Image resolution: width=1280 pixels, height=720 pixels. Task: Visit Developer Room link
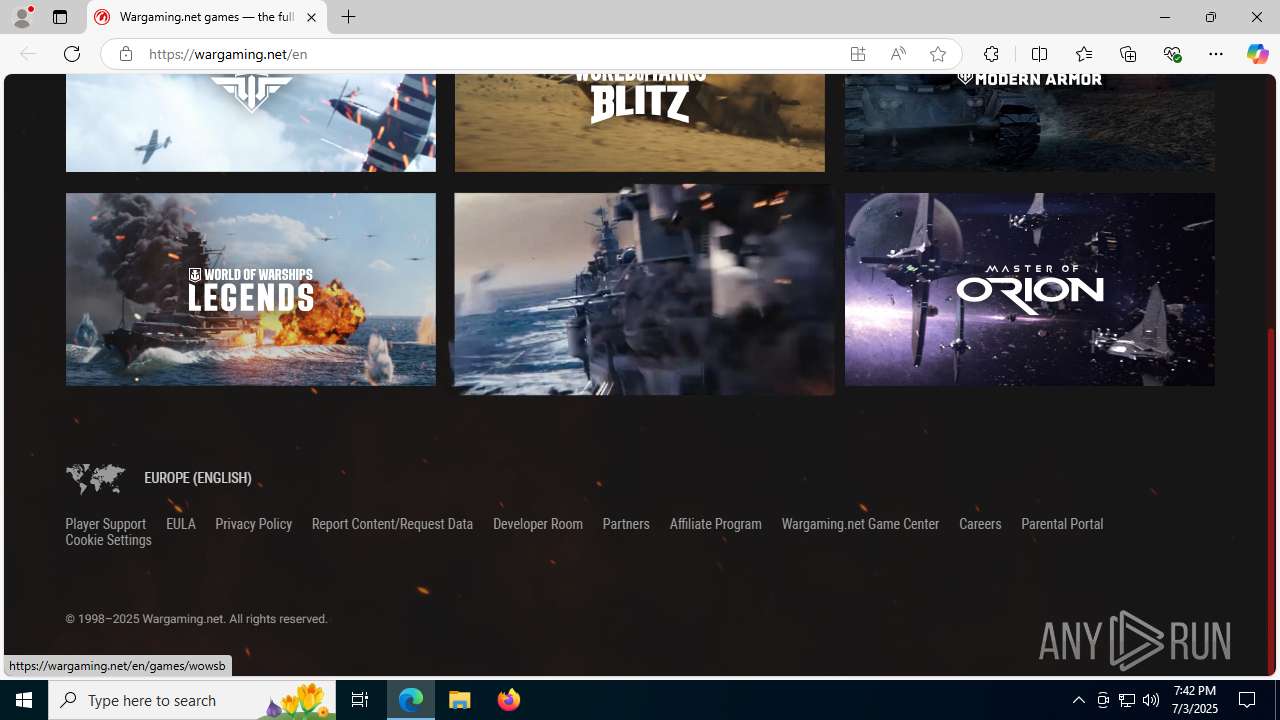tap(538, 524)
